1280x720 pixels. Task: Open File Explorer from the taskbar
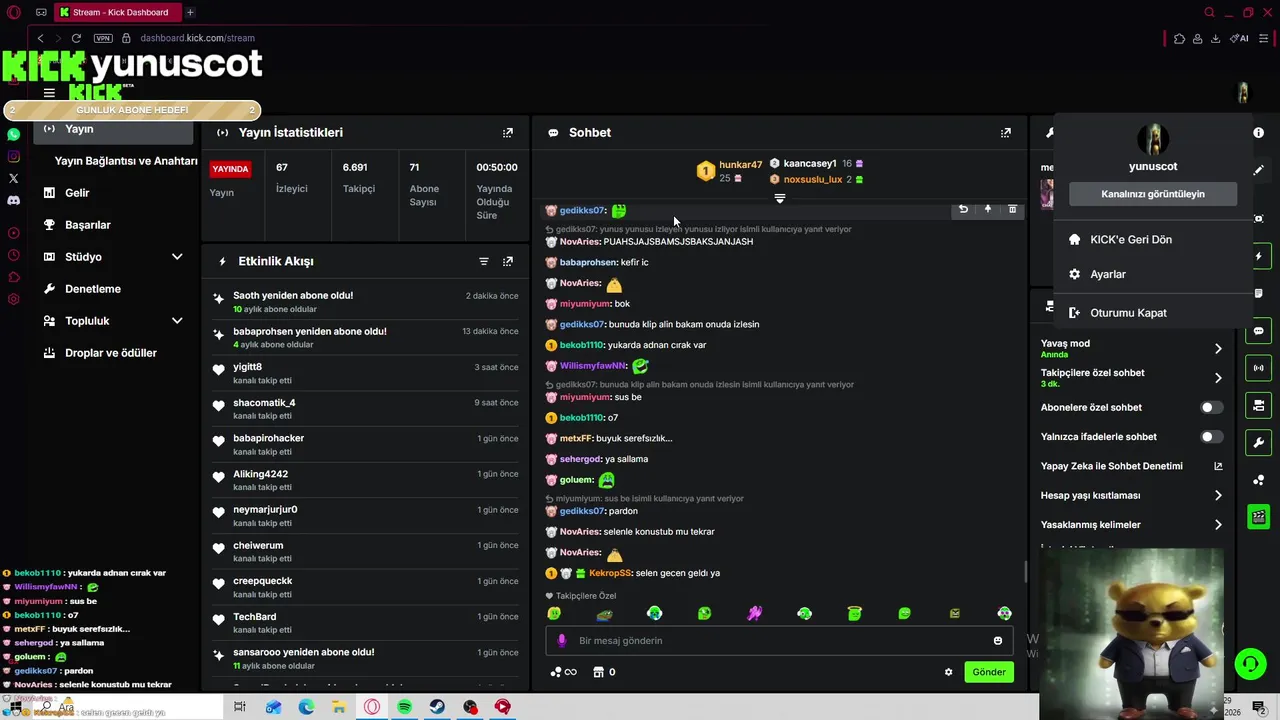click(x=339, y=707)
